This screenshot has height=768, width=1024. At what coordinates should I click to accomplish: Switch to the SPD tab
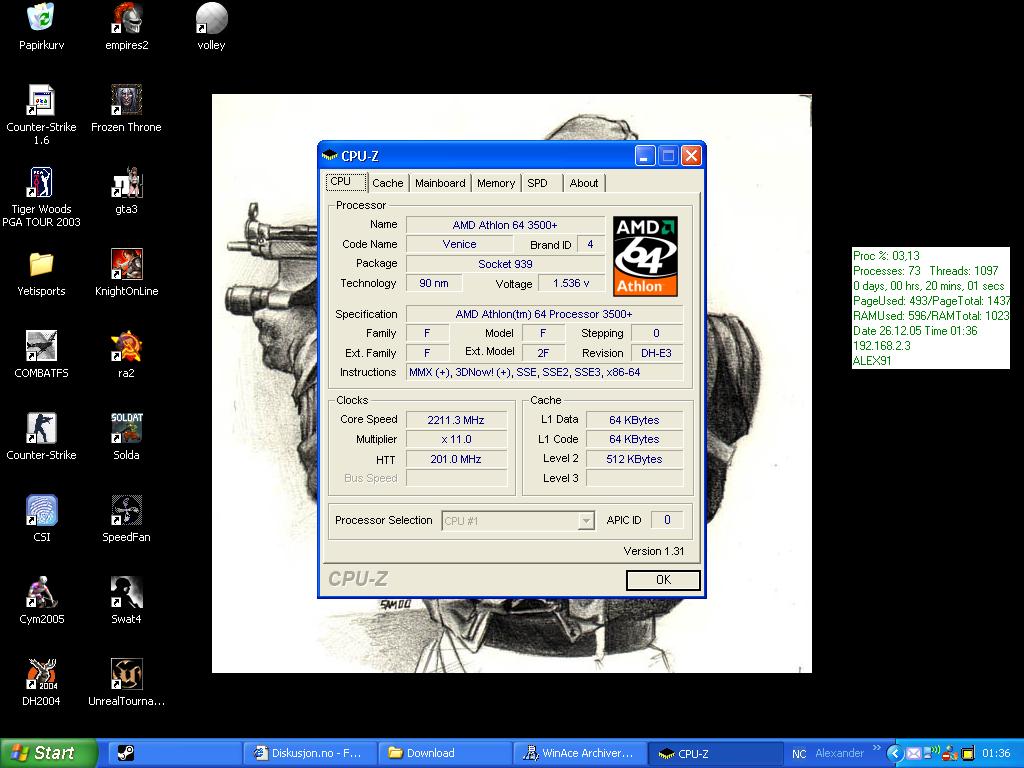tap(541, 184)
